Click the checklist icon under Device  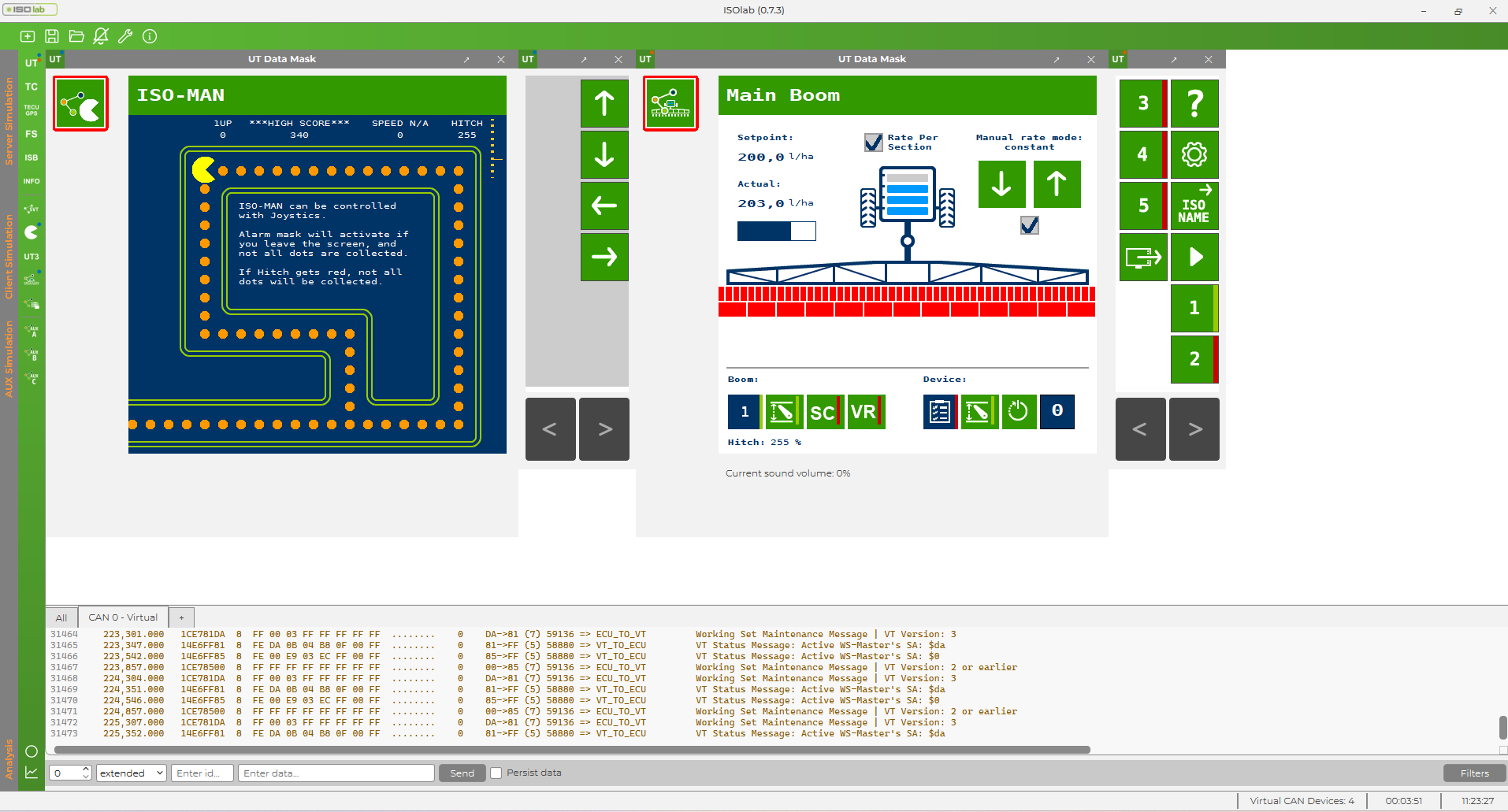click(940, 412)
